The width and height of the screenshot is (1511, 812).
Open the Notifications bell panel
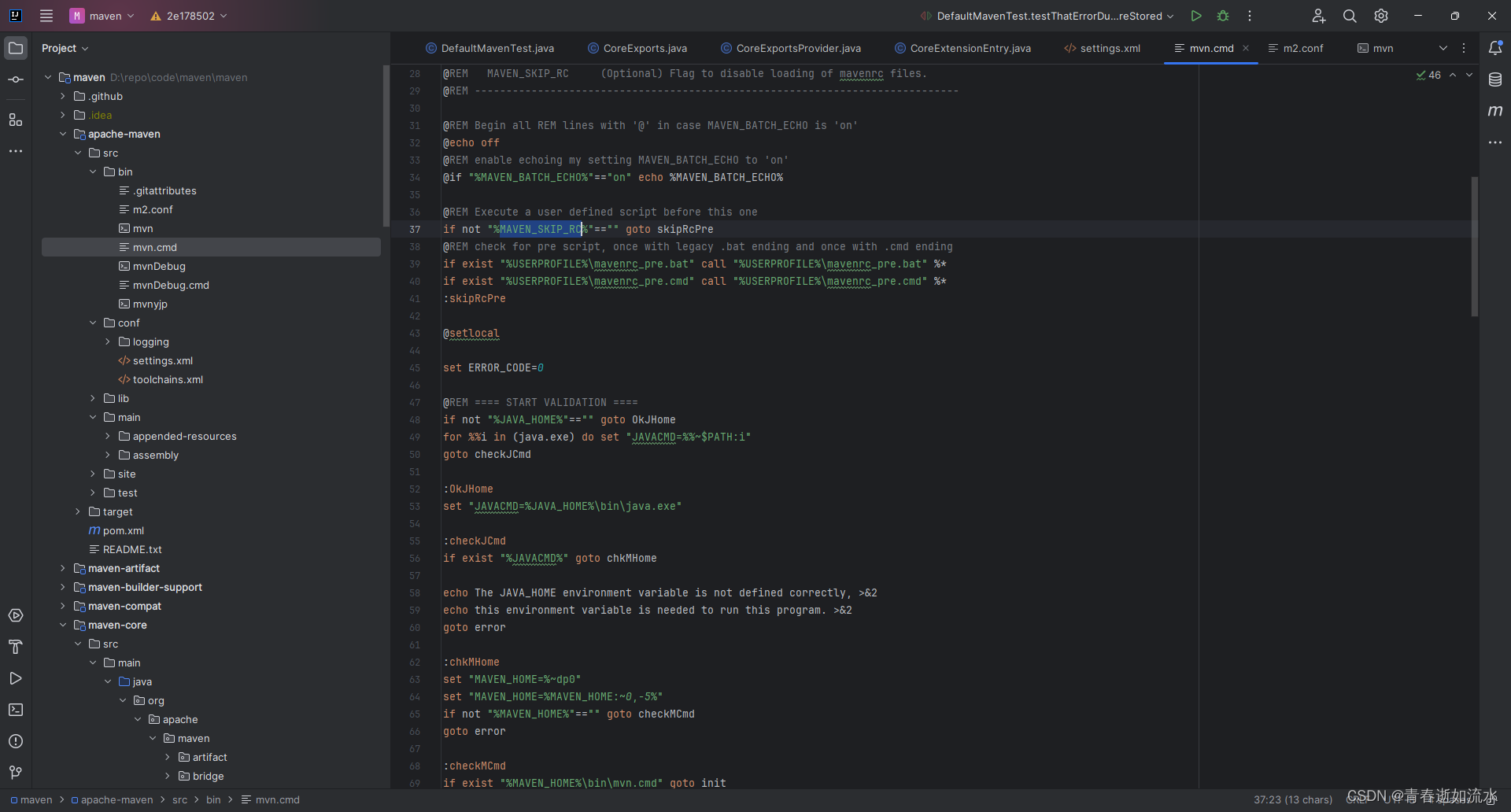(x=1495, y=48)
